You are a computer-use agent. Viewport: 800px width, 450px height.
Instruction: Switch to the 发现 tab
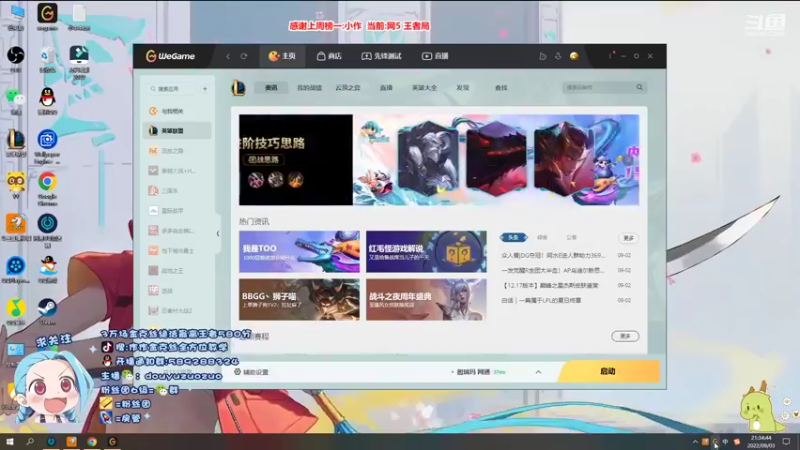[x=463, y=88]
